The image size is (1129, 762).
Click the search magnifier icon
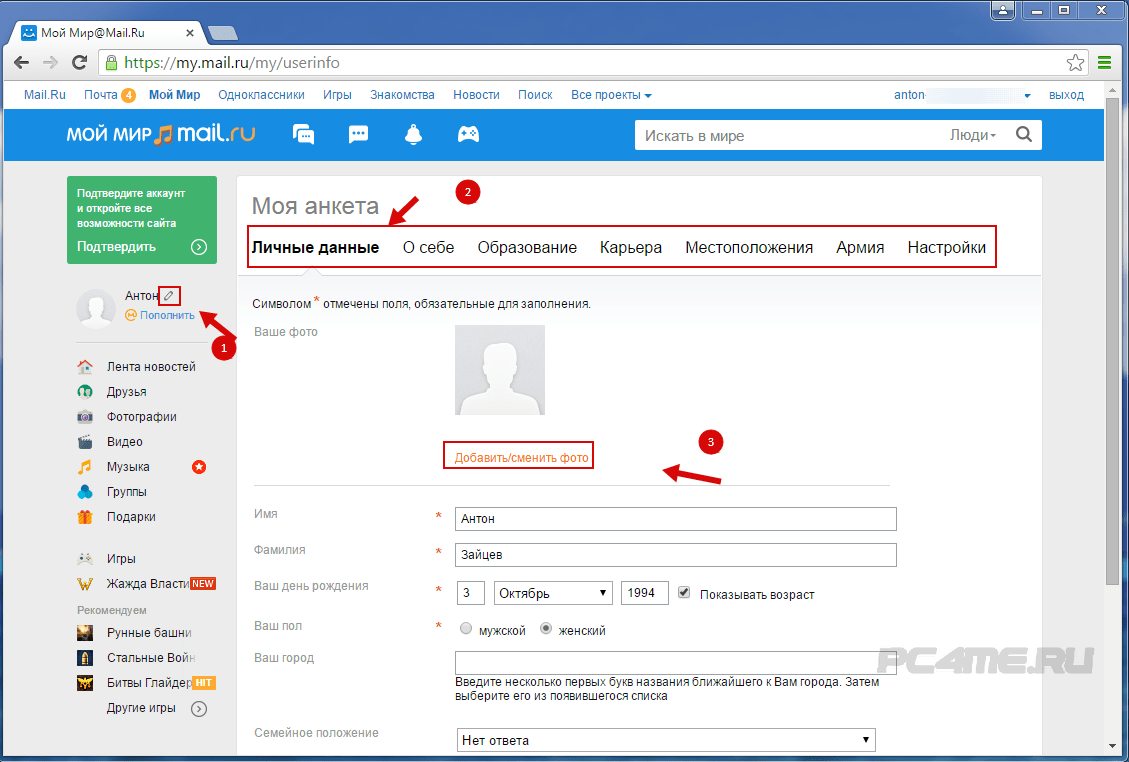(1023, 135)
